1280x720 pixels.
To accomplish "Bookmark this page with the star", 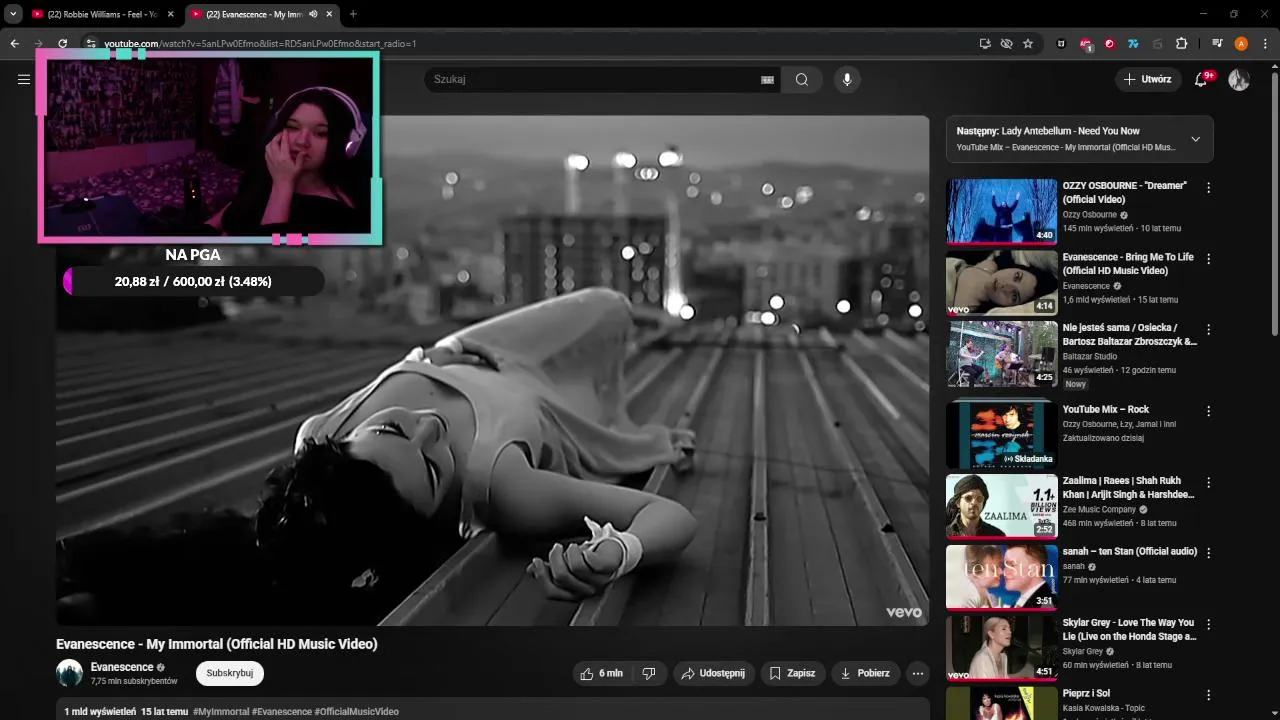I will (x=1028, y=44).
